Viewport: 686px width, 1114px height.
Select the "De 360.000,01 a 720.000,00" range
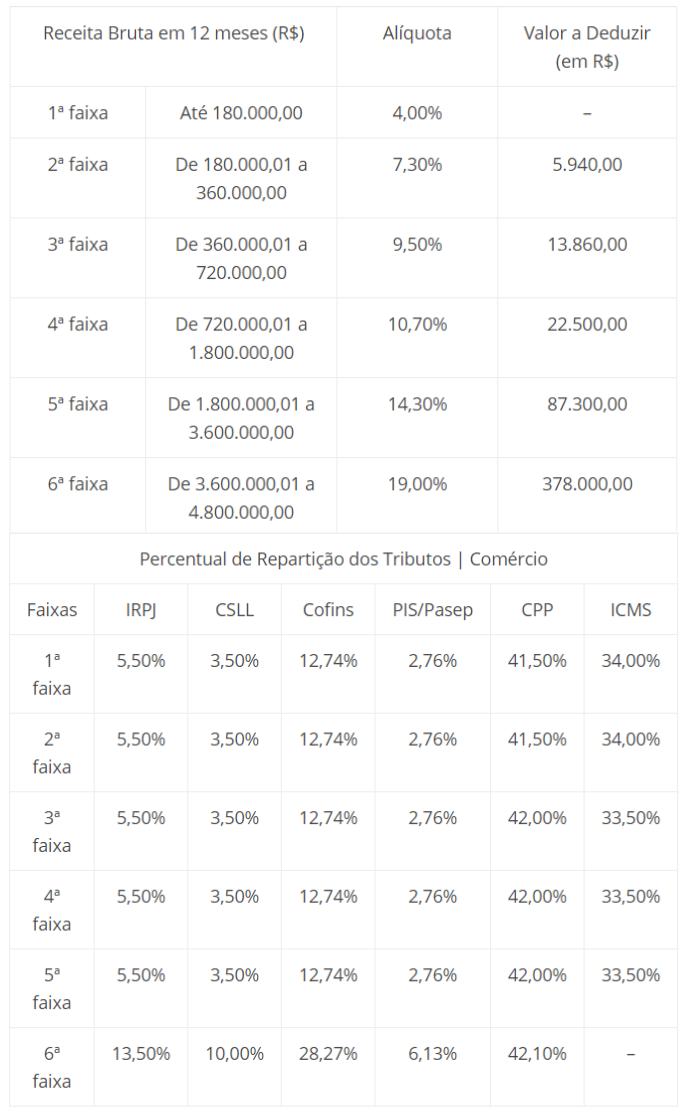pos(241,258)
